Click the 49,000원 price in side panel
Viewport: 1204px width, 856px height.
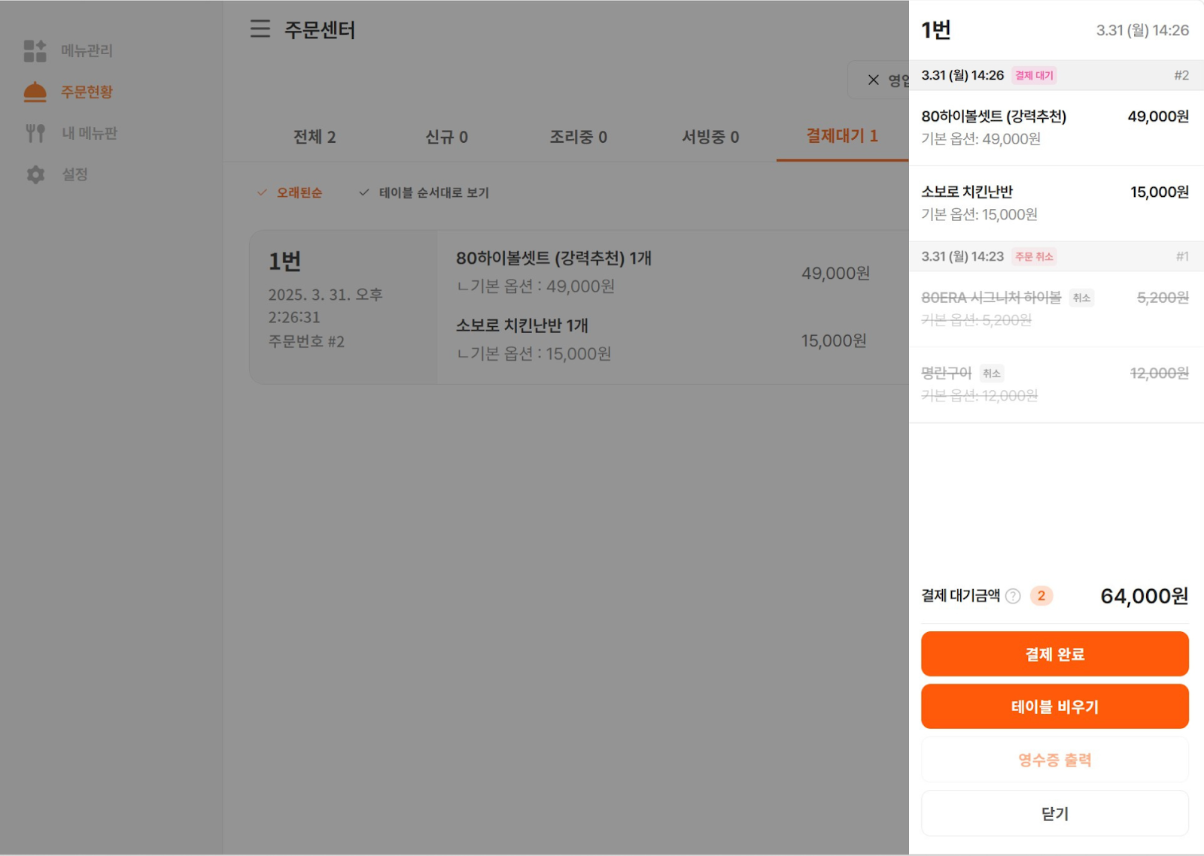(x=1158, y=116)
